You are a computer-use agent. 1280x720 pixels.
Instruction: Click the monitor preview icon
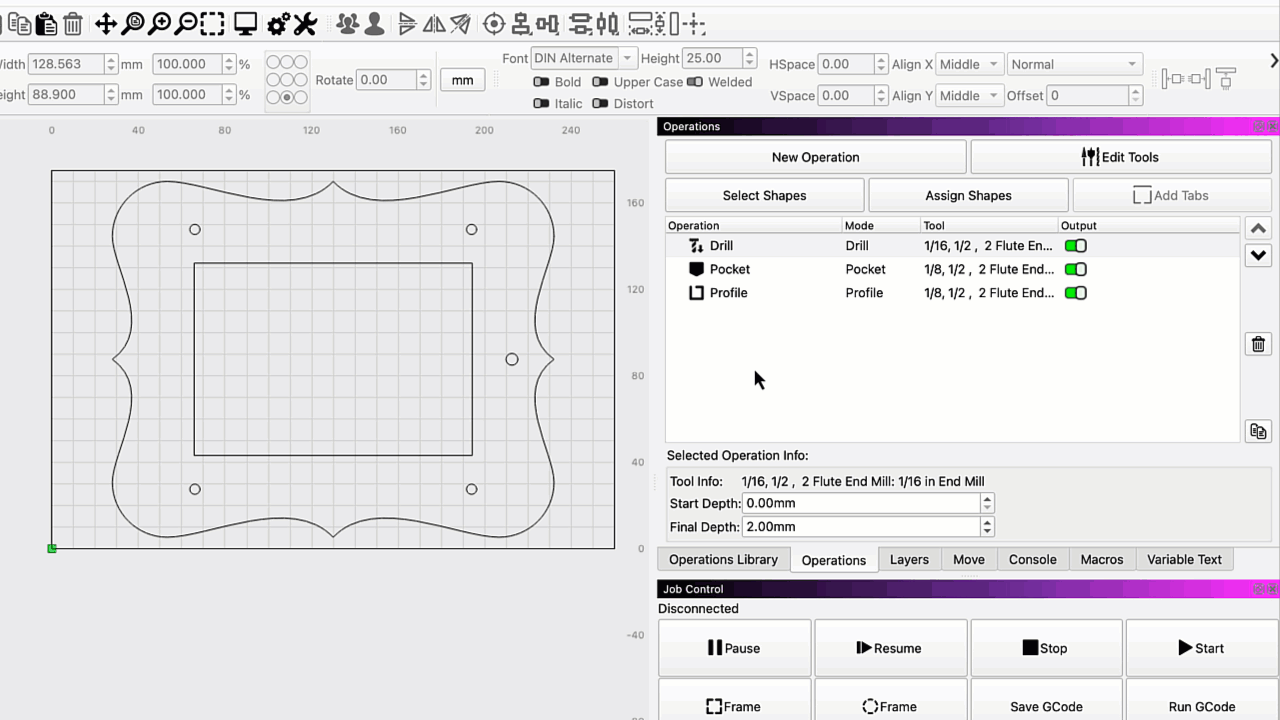245,24
